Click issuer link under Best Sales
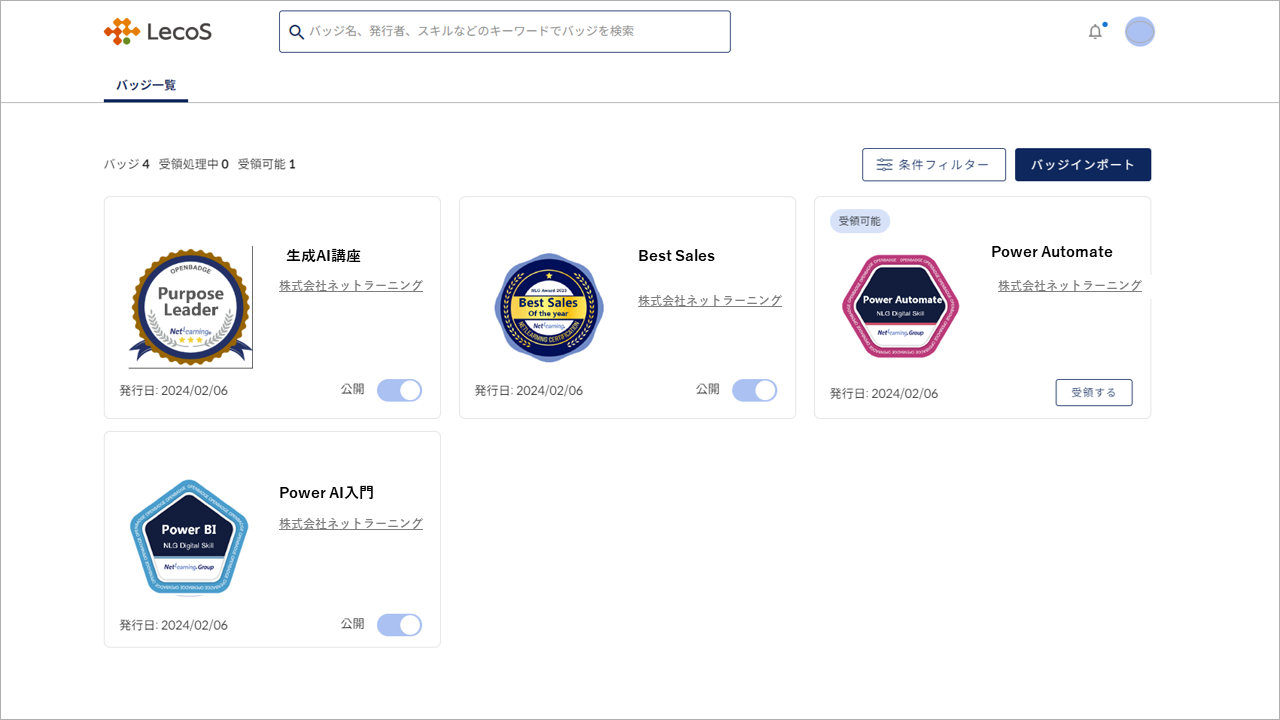The height and width of the screenshot is (720, 1280). click(710, 301)
